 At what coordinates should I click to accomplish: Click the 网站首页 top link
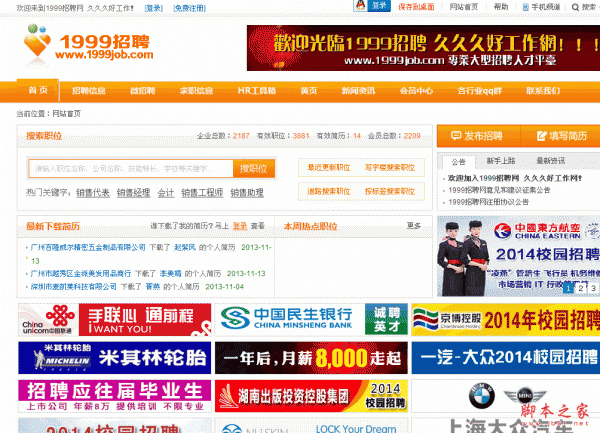(464, 7)
